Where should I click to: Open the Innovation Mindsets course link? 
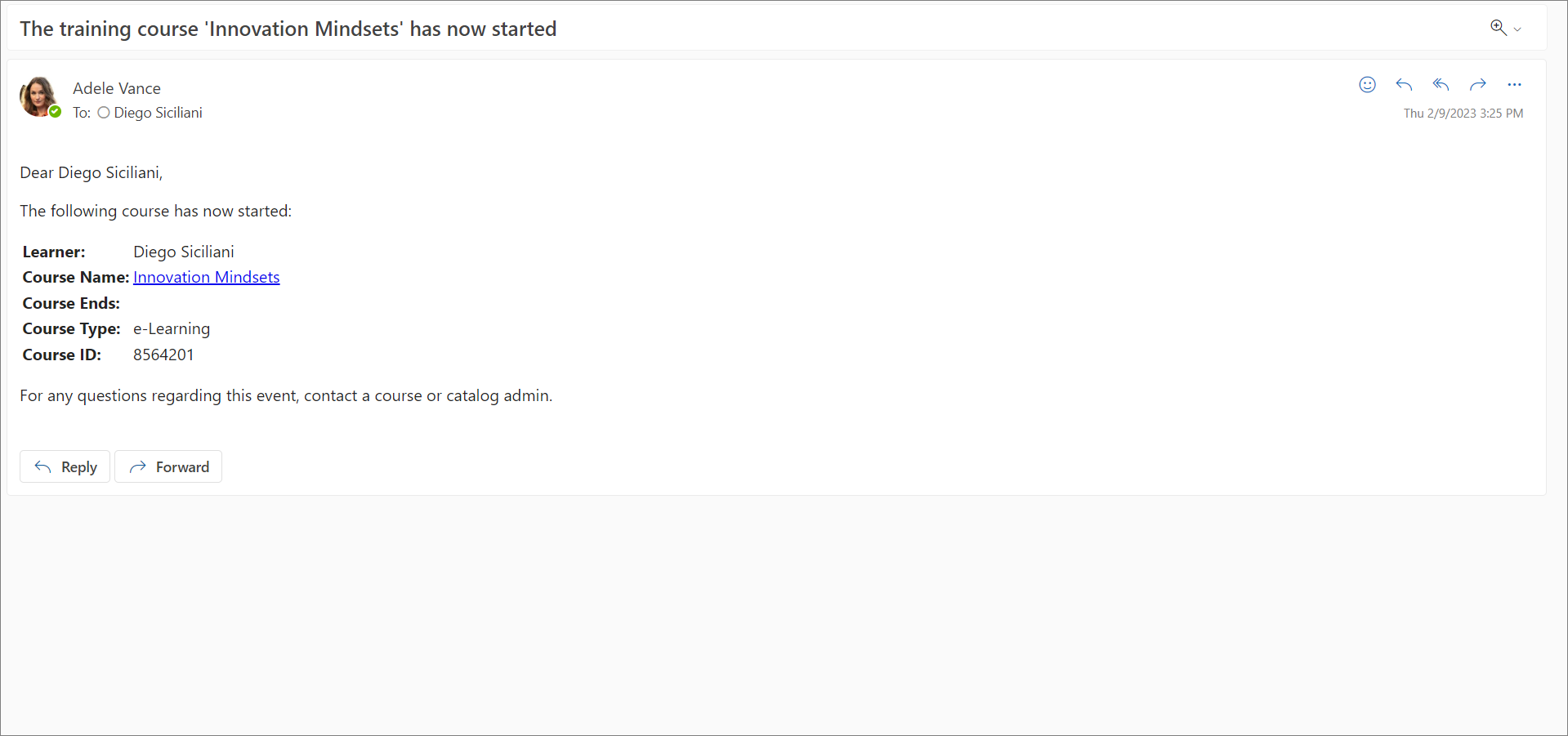tap(207, 277)
